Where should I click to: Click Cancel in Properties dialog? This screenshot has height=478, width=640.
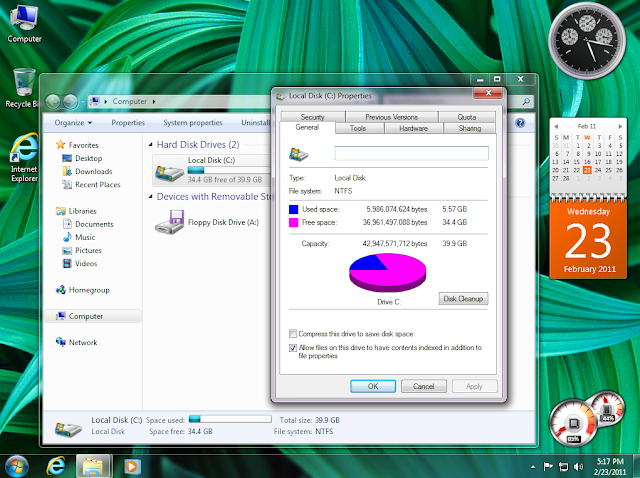click(424, 386)
